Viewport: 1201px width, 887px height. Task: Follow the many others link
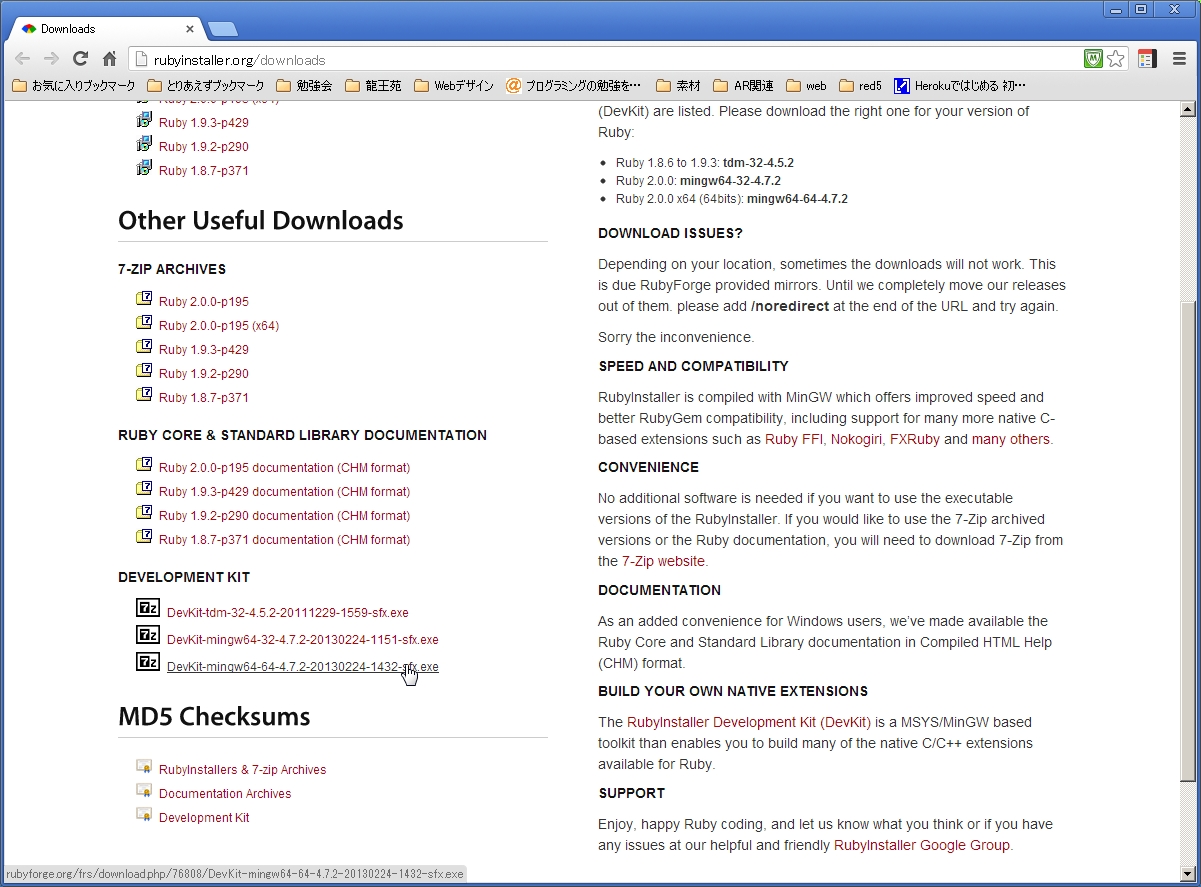(x=1011, y=439)
